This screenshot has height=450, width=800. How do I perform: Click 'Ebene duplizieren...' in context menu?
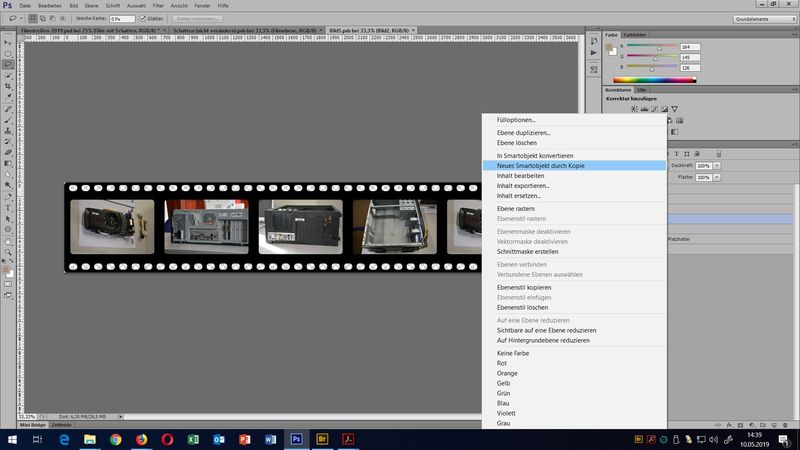523,132
